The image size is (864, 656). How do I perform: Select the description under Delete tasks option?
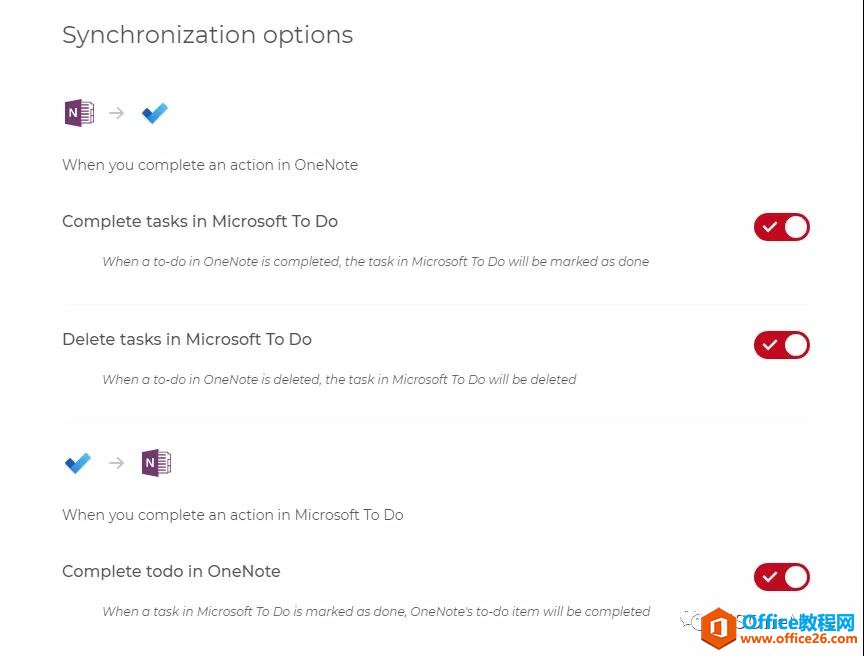coord(339,379)
